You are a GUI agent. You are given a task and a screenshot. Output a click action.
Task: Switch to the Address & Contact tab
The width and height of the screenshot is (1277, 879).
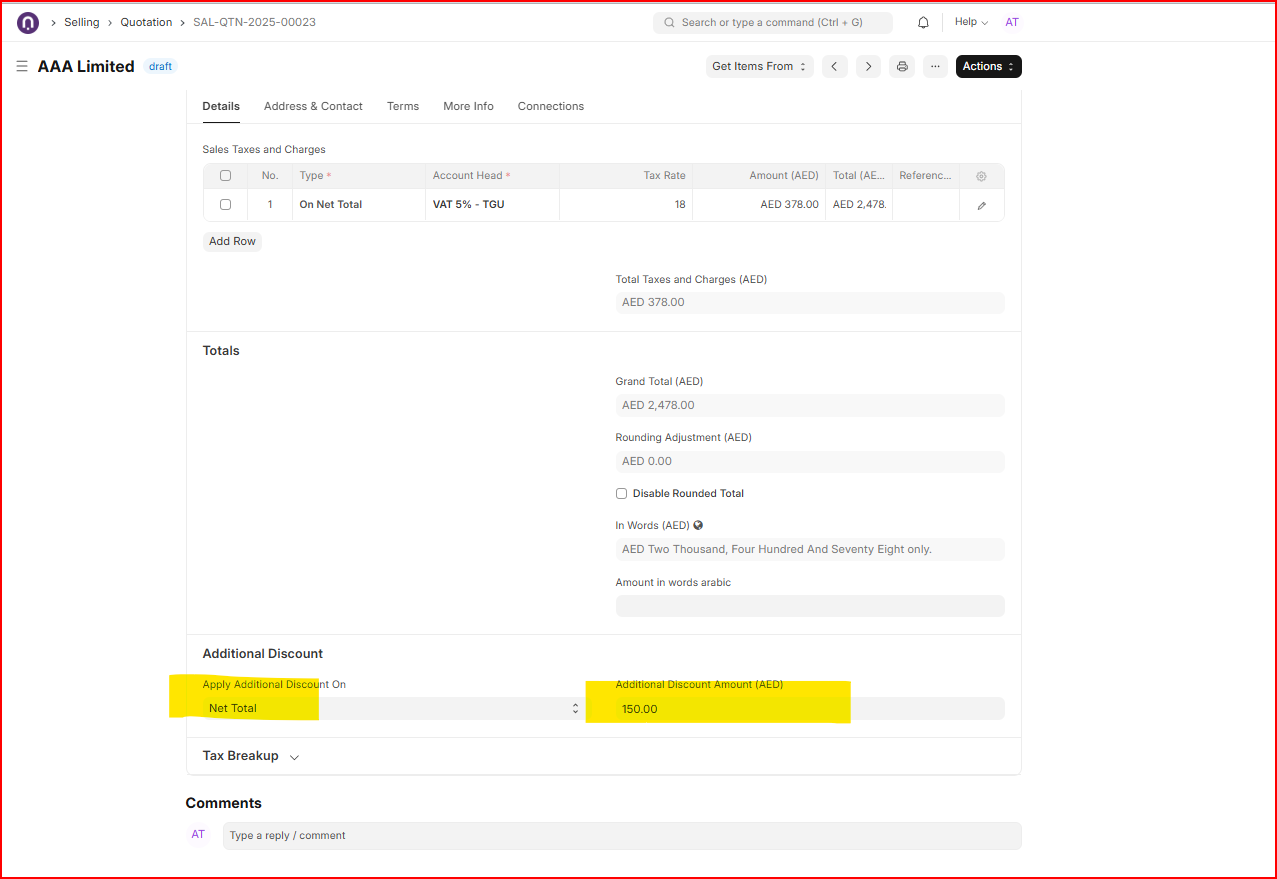313,106
